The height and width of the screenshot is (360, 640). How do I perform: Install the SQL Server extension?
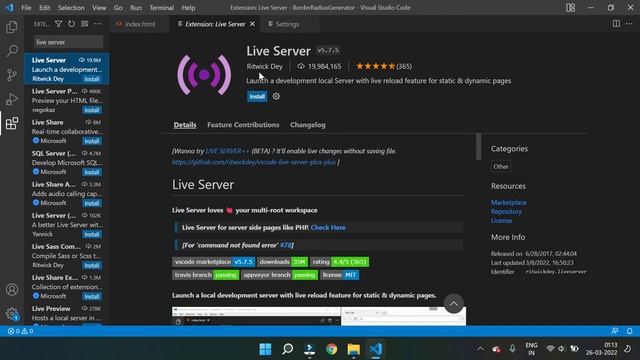pyautogui.click(x=92, y=172)
